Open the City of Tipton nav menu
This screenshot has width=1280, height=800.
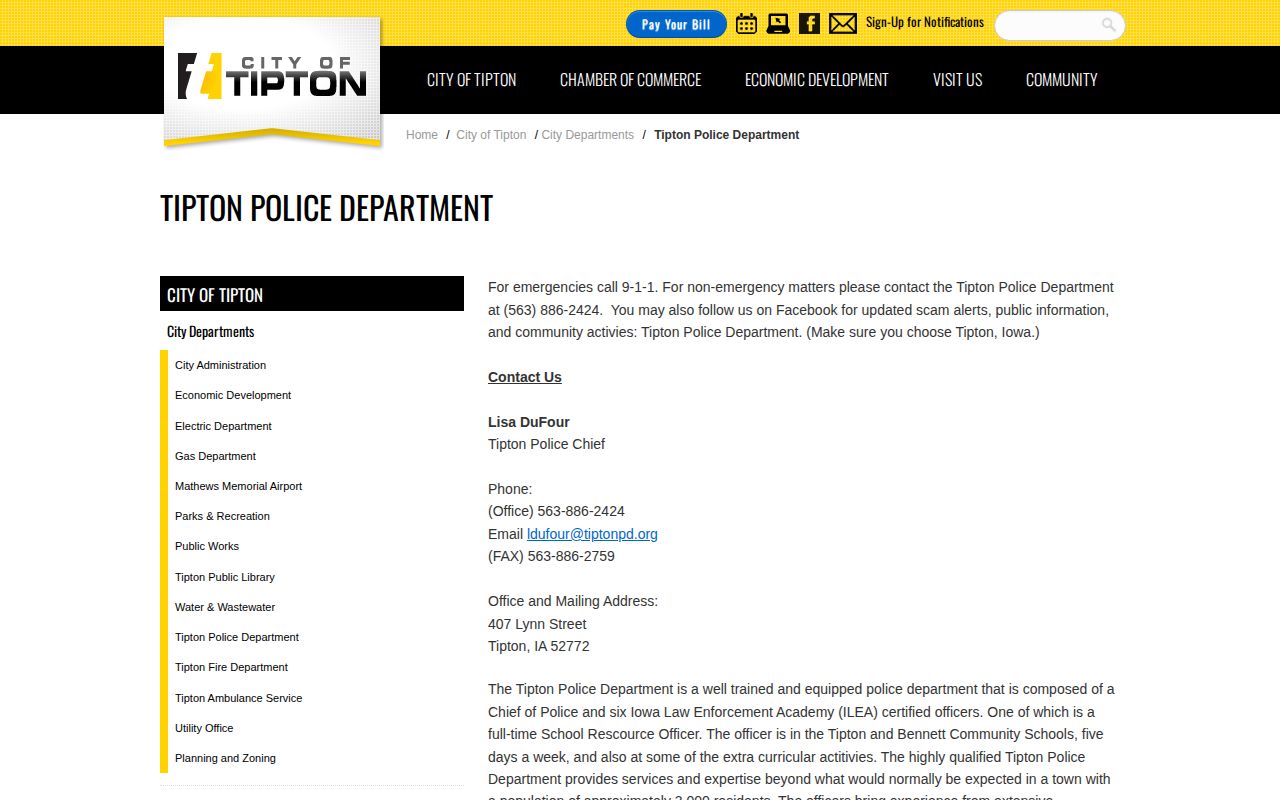472,80
